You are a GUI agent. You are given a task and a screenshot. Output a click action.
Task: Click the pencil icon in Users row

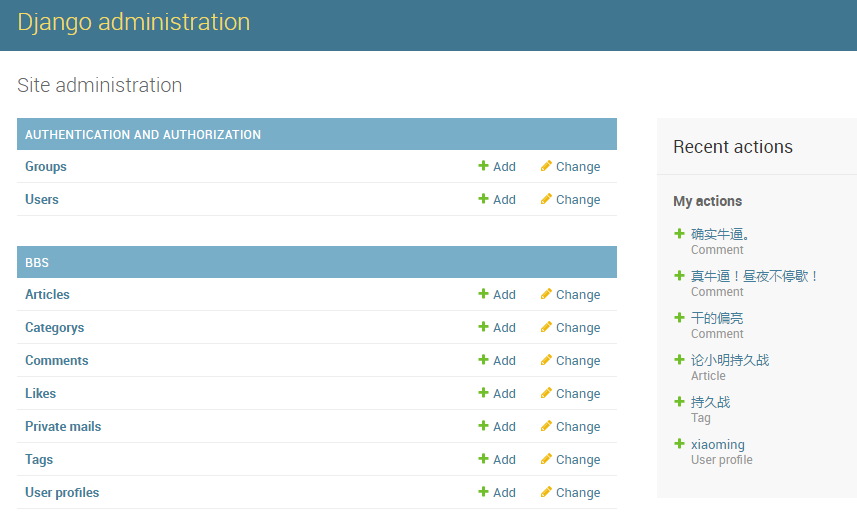pos(546,198)
